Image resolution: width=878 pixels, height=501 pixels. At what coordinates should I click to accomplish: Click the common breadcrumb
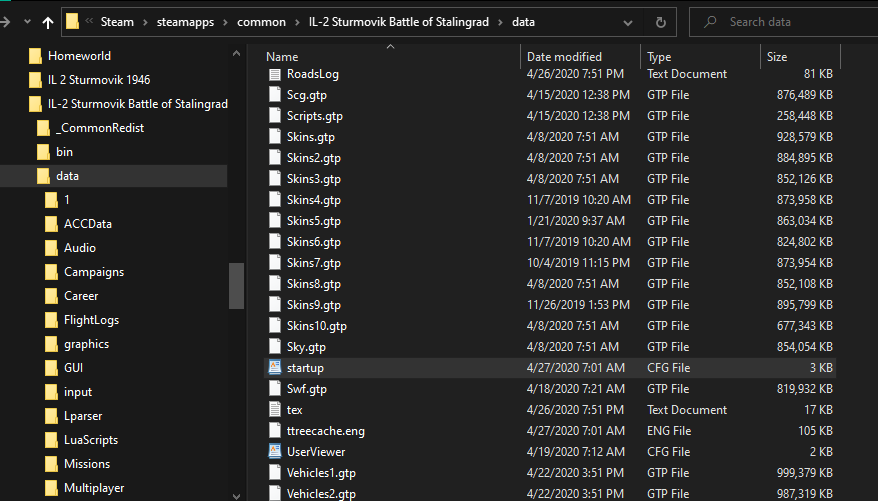pyautogui.click(x=261, y=22)
